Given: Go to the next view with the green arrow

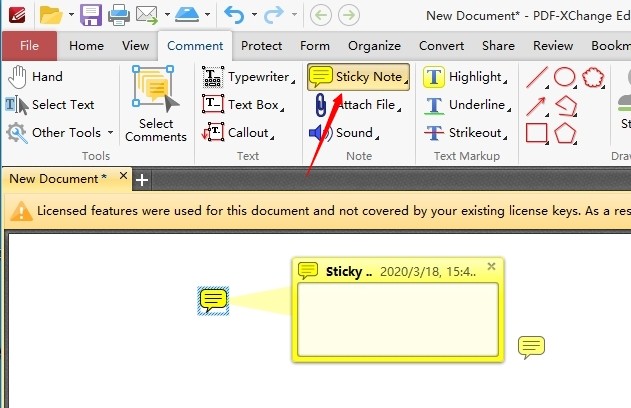Looking at the screenshot, I should pyautogui.click(x=349, y=15).
